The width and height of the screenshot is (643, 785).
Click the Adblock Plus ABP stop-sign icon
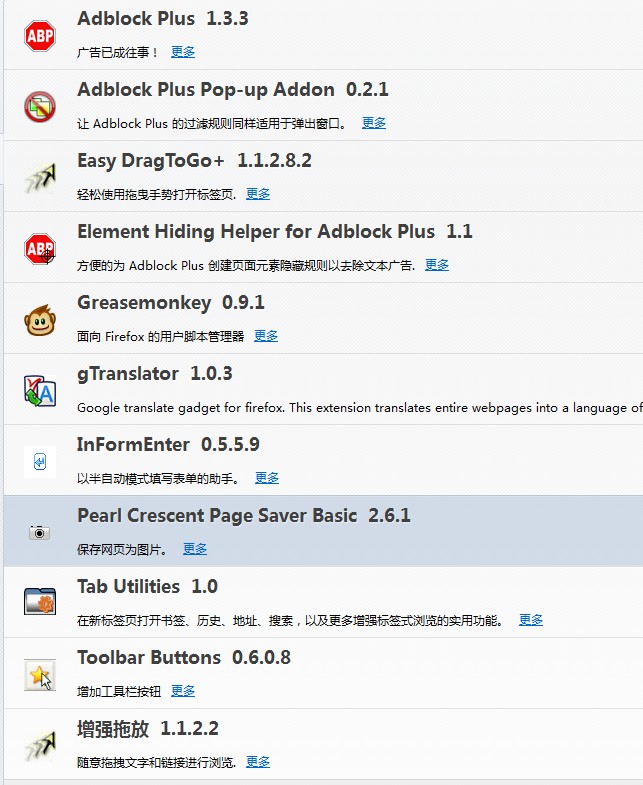point(40,36)
